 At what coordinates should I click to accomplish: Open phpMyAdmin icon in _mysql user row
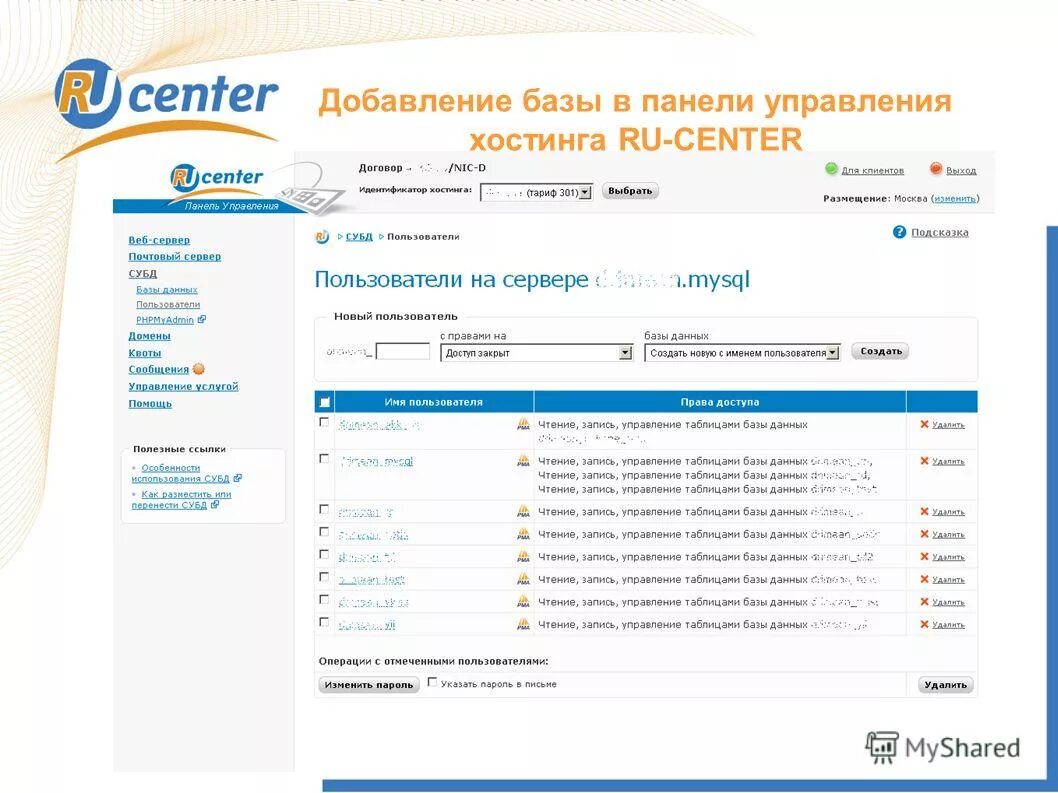[x=523, y=461]
